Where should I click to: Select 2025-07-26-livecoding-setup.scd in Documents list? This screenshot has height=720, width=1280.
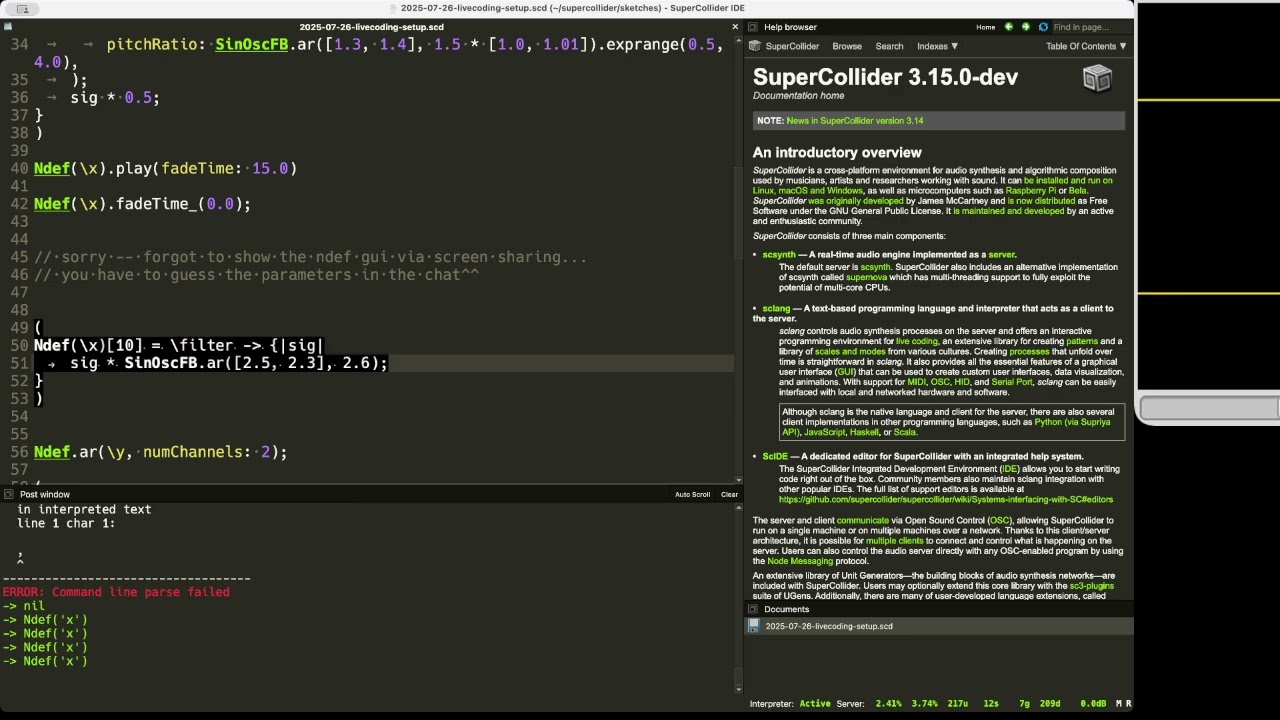[x=939, y=626]
